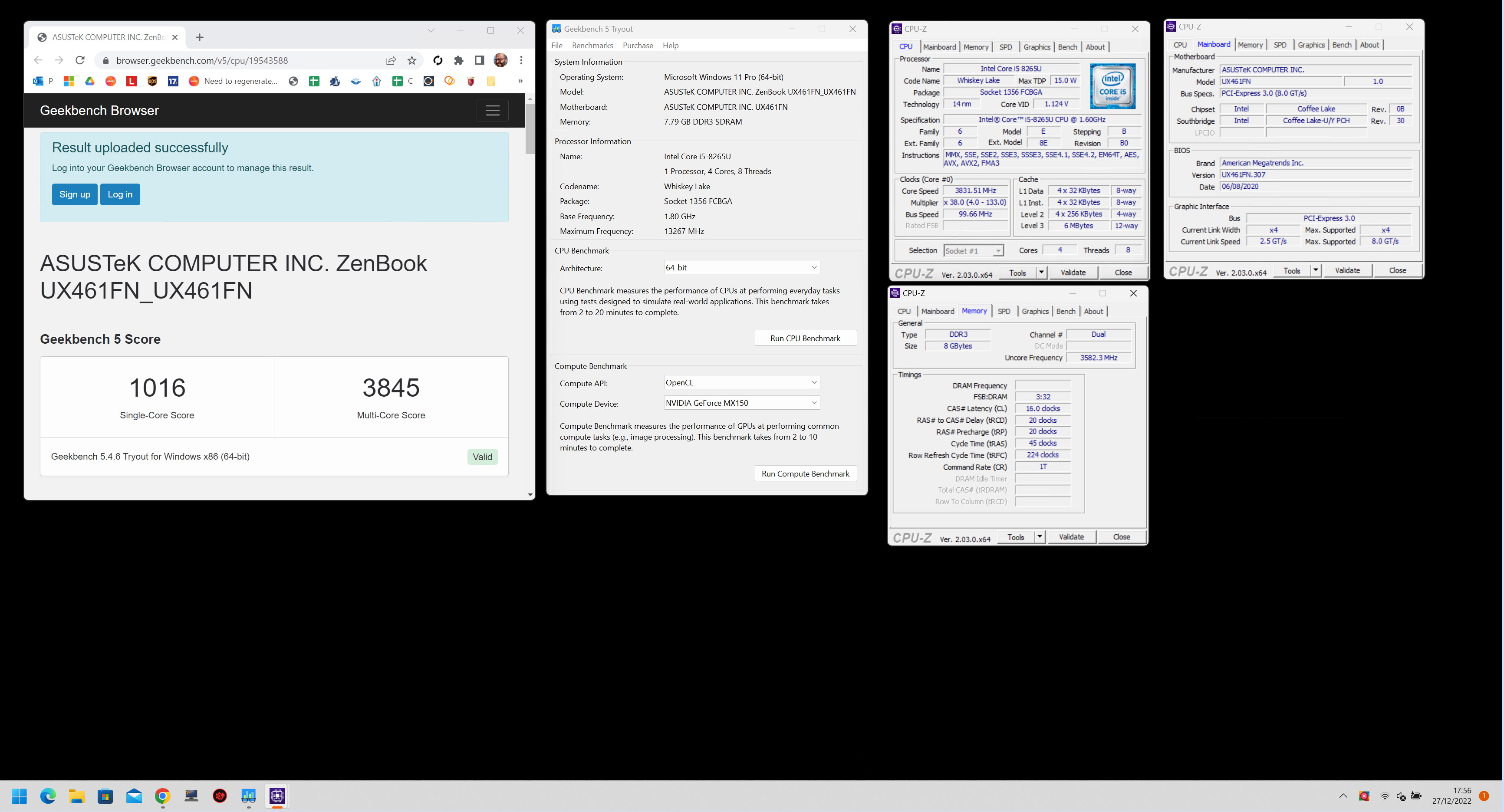Switch to CPU-Z from the taskbar
This screenshot has width=1504, height=812.
click(277, 796)
